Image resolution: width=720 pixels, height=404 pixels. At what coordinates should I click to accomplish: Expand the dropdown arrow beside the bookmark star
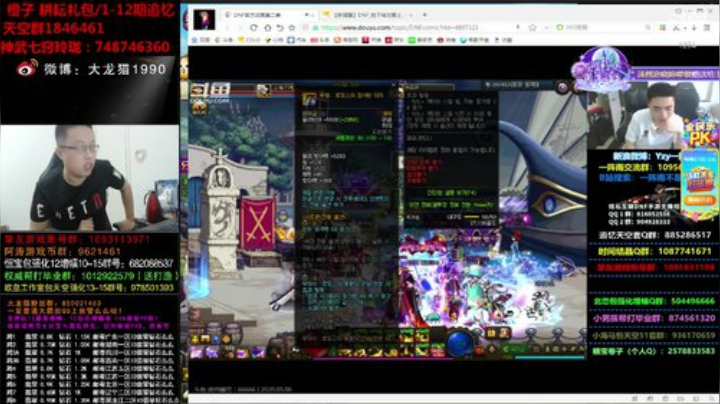click(x=546, y=28)
